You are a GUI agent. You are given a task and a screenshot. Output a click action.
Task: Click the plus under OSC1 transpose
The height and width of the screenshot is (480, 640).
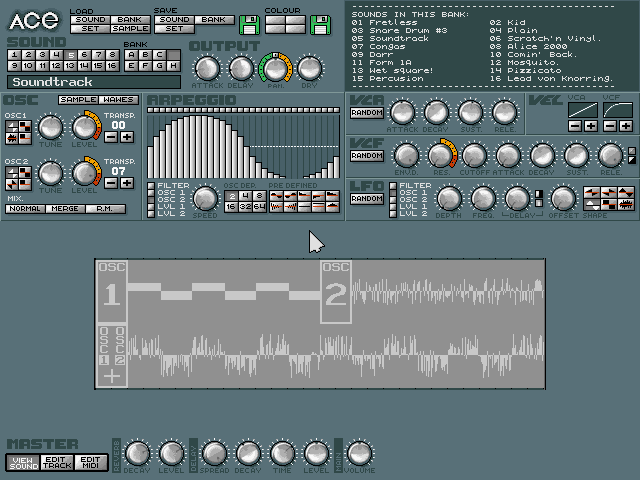pos(126,137)
